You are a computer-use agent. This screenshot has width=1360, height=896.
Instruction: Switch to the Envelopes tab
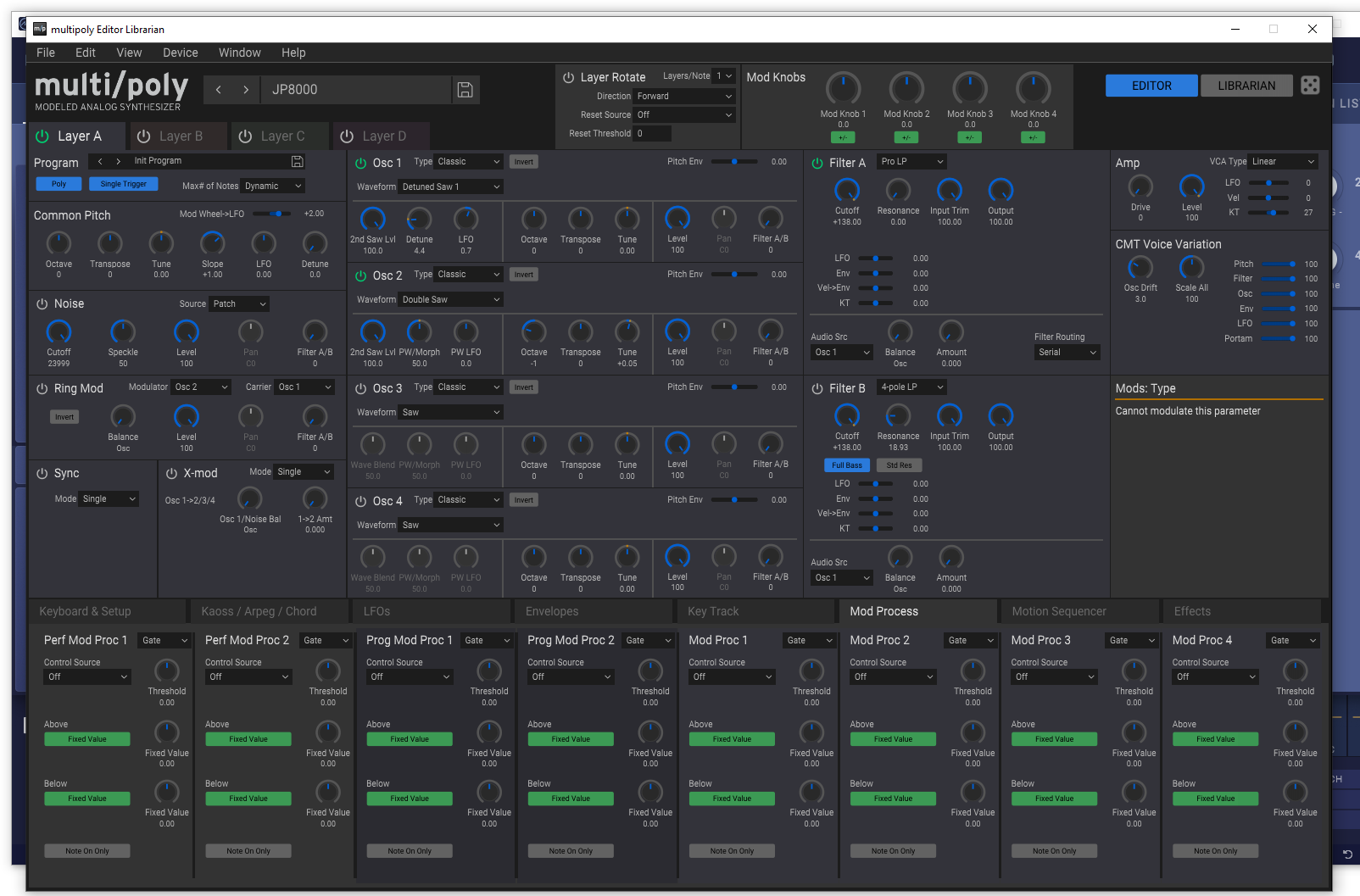point(552,611)
